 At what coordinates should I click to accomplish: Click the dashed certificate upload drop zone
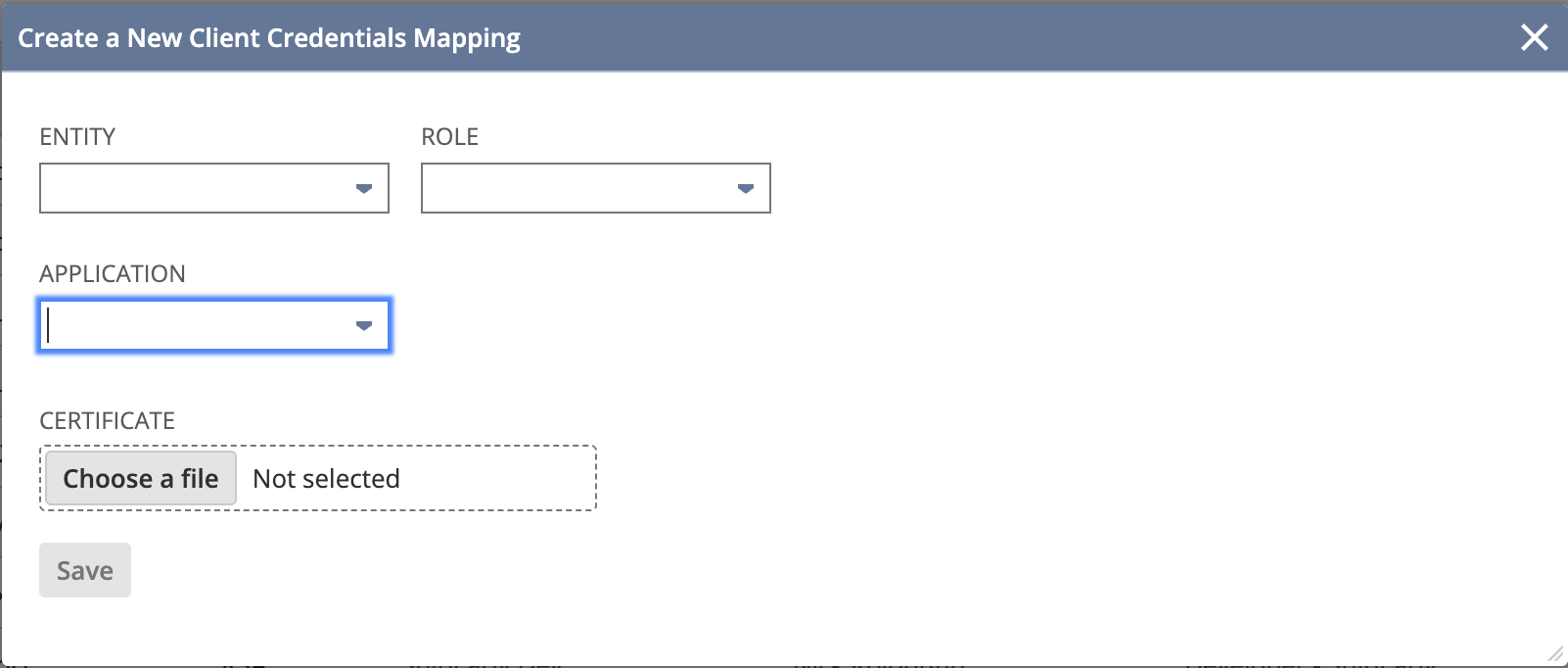click(318, 478)
